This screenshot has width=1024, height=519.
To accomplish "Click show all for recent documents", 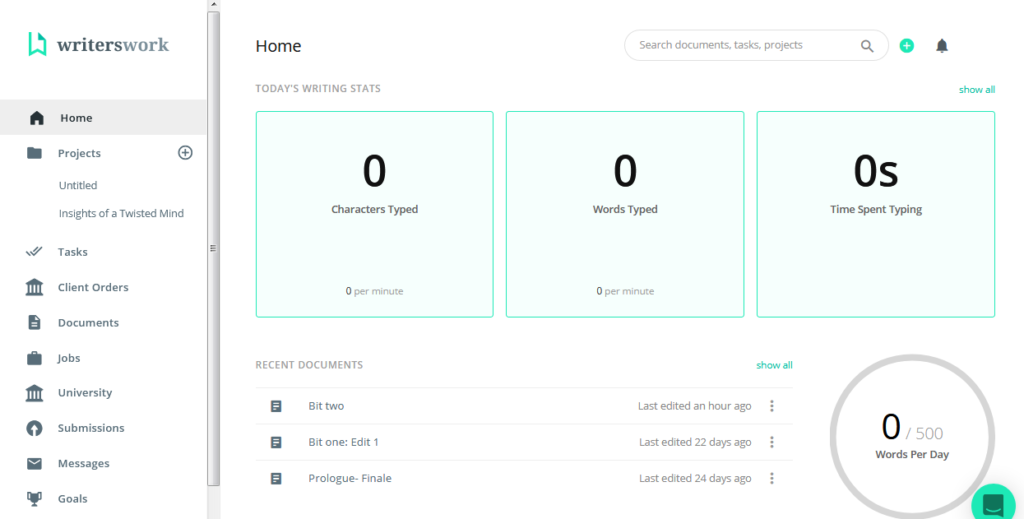I will click(x=775, y=365).
